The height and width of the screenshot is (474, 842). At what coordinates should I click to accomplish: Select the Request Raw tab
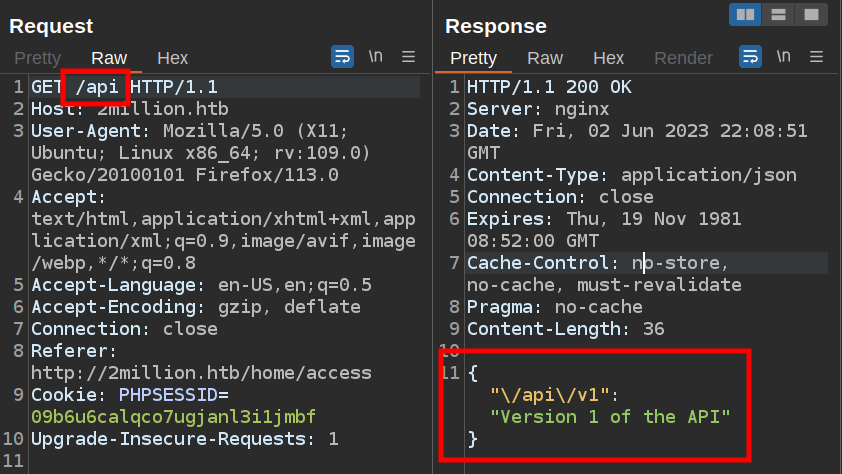[109, 58]
